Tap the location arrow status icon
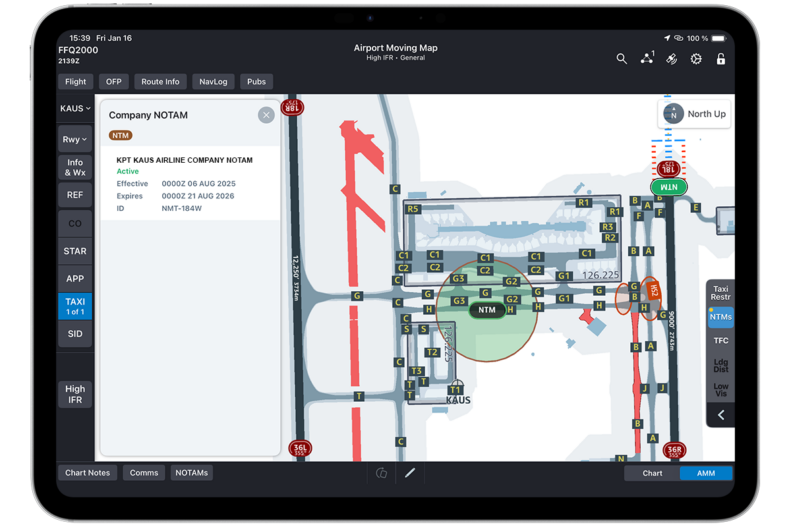791x527 pixels. pos(667,38)
